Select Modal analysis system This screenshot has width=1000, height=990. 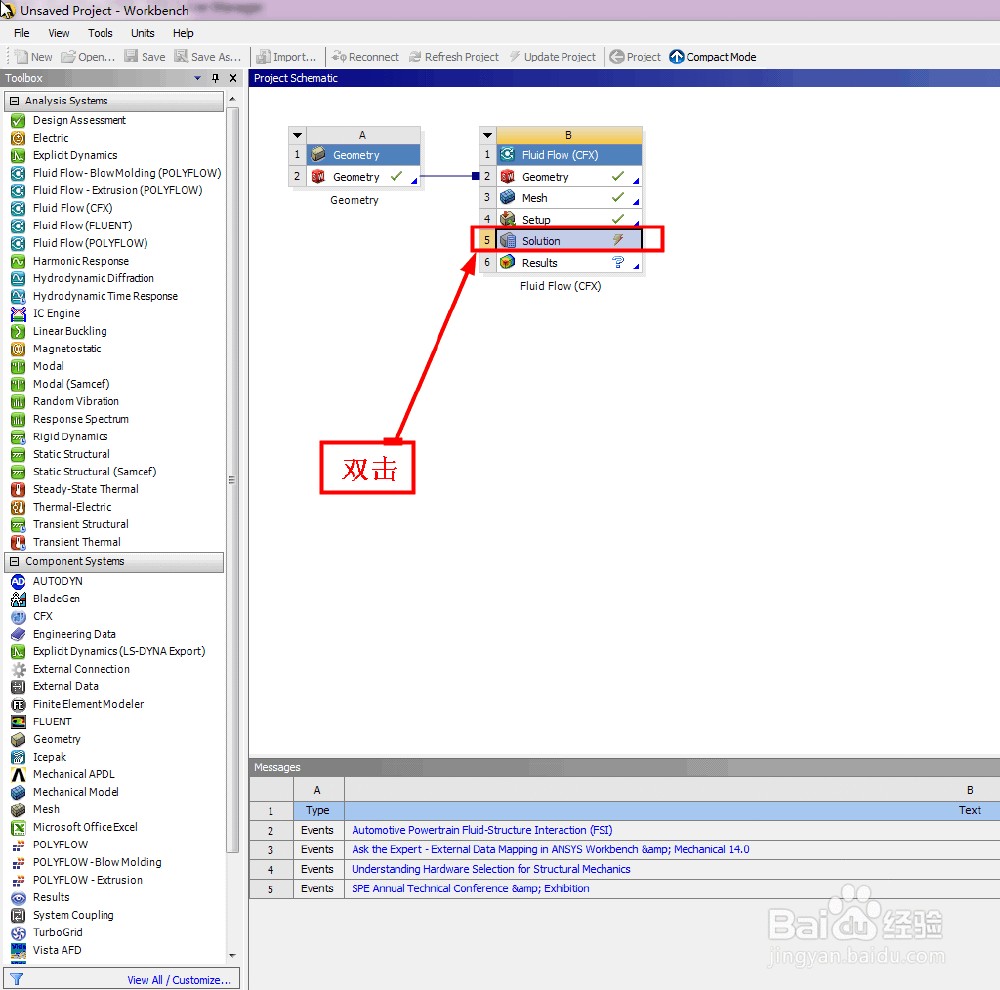[x=48, y=366]
